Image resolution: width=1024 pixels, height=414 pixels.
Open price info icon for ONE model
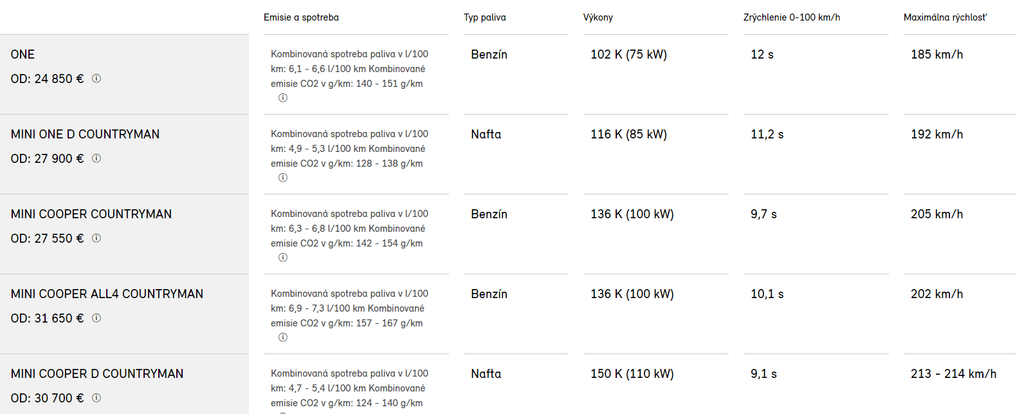(97, 78)
